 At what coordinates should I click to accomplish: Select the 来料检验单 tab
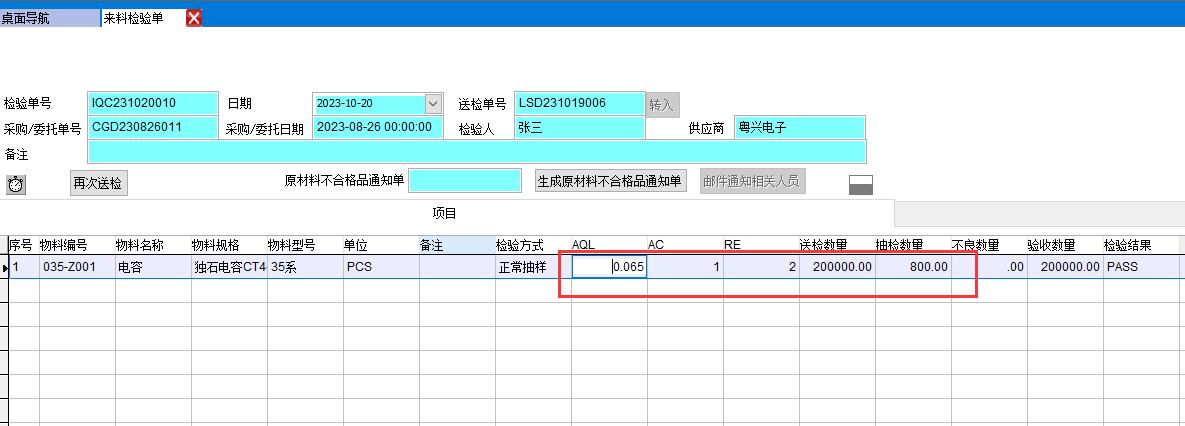coord(138,18)
